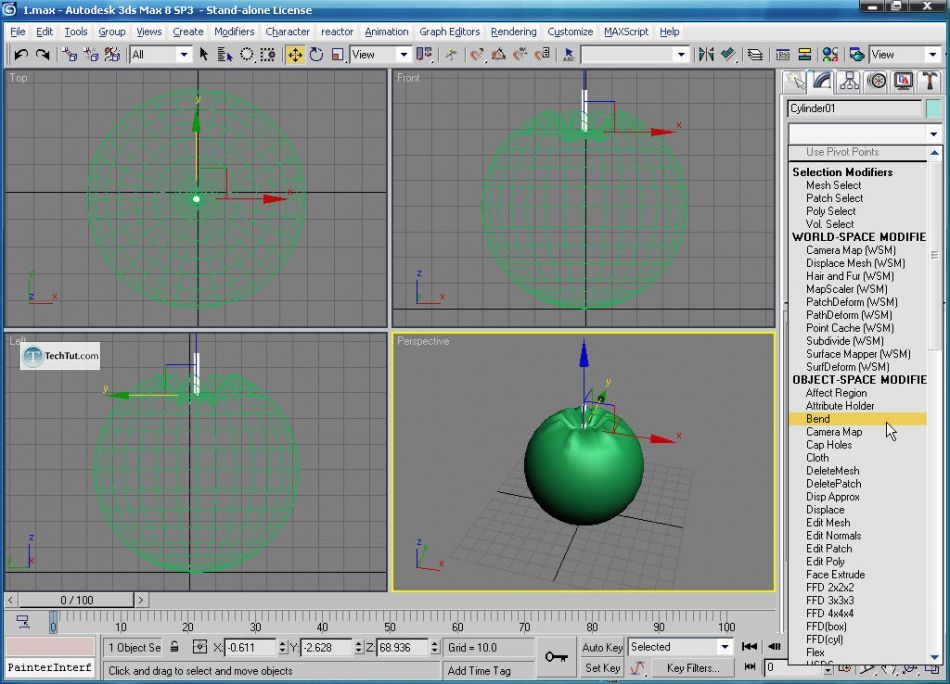
Task: Switch to the Display command panel tab
Action: tap(903, 82)
